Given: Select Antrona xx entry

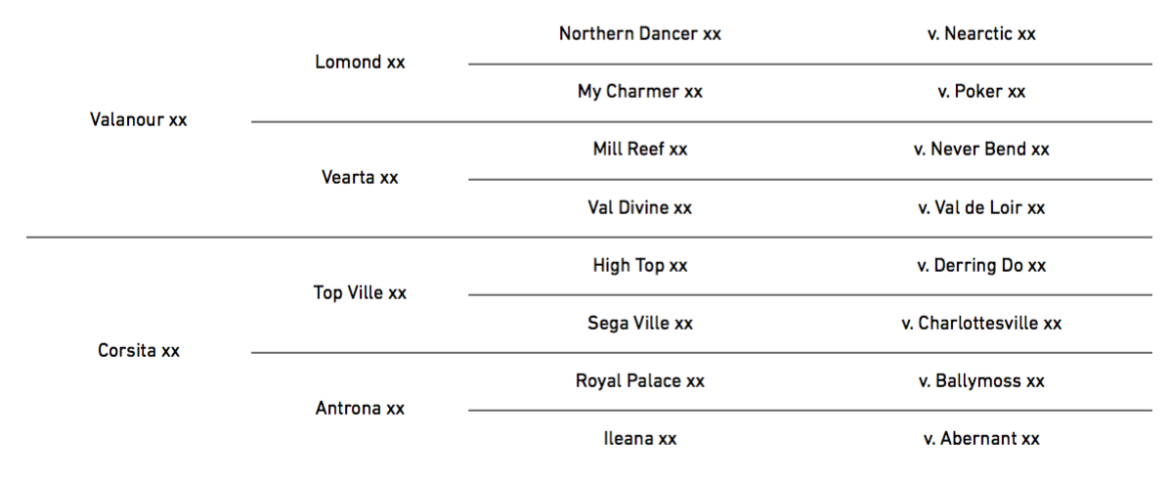Looking at the screenshot, I should point(360,408).
